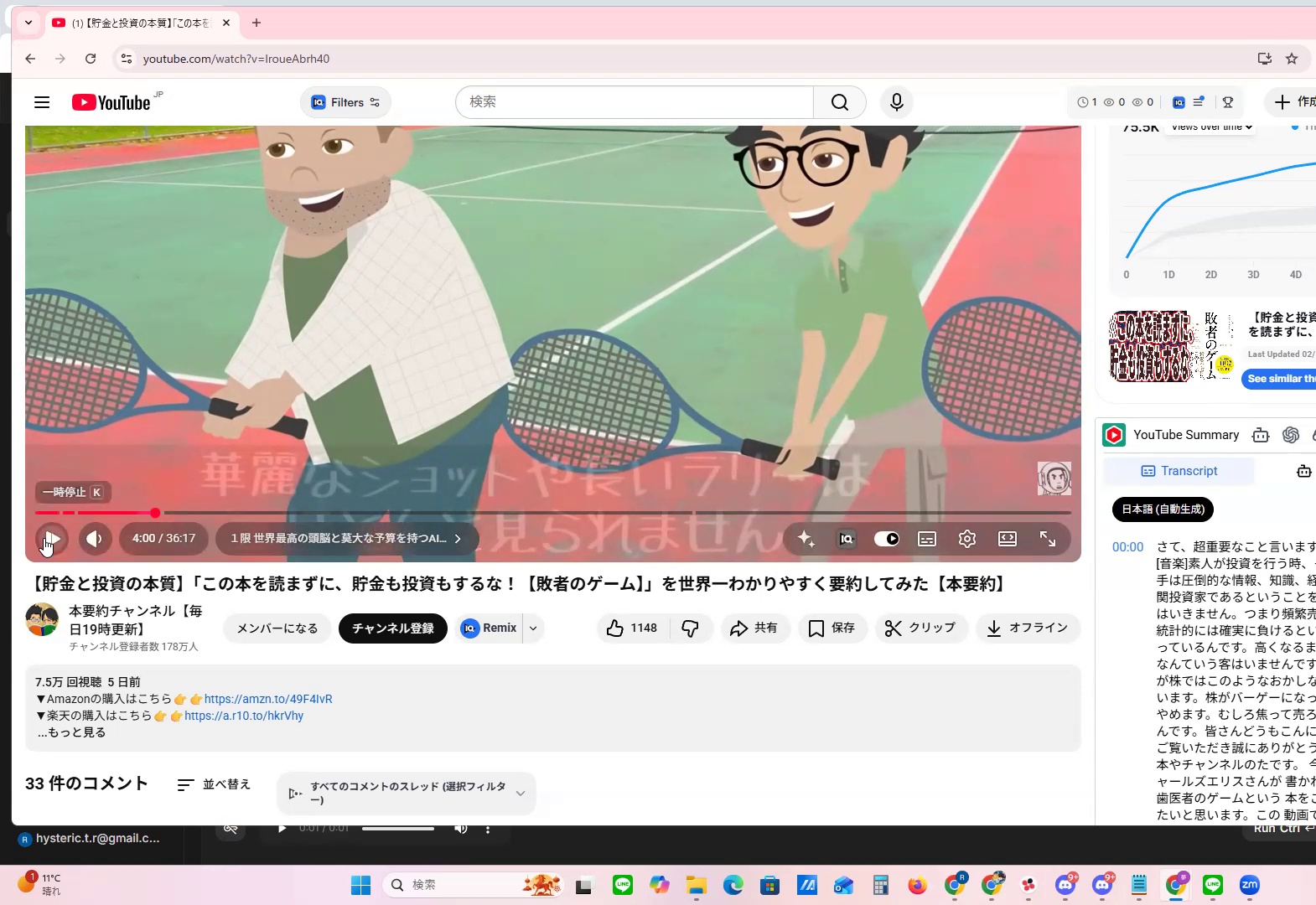Click the channel watermark in the video corner
This screenshot has width=1316, height=905.
pyautogui.click(x=1054, y=478)
